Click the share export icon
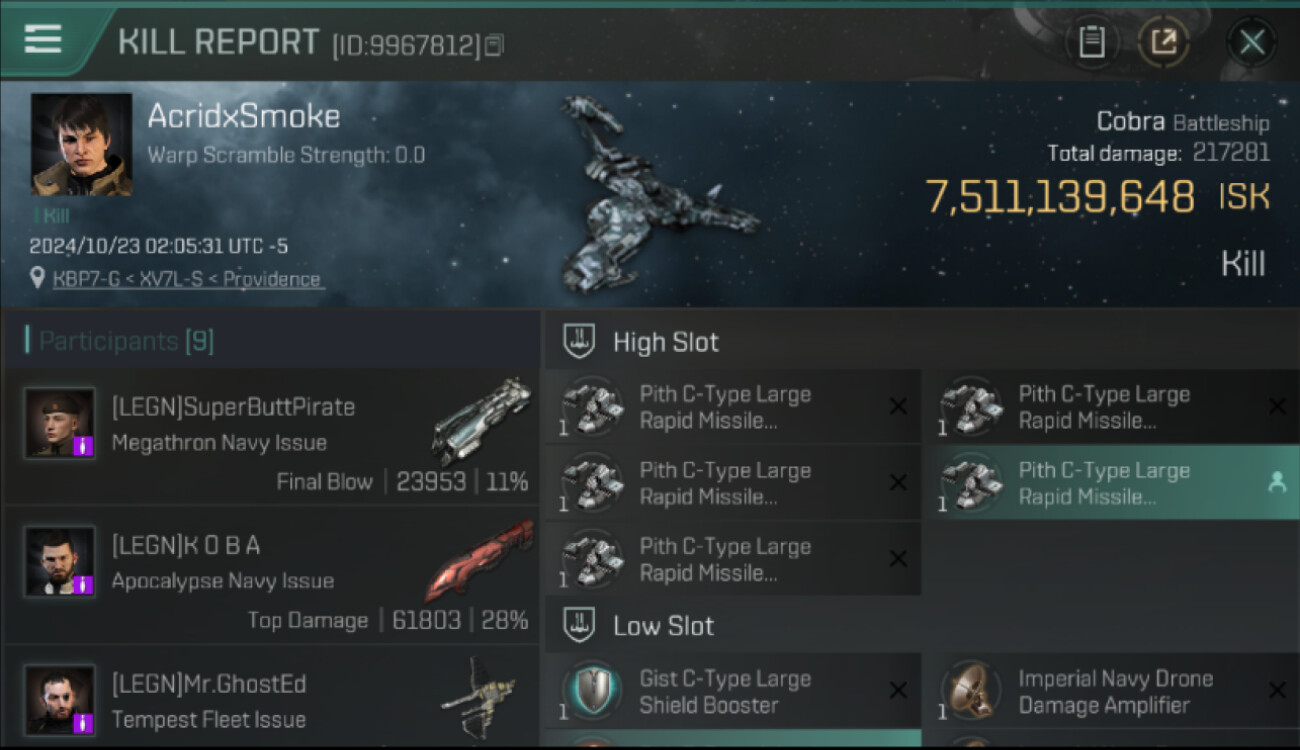The height and width of the screenshot is (750, 1300). click(x=1163, y=42)
